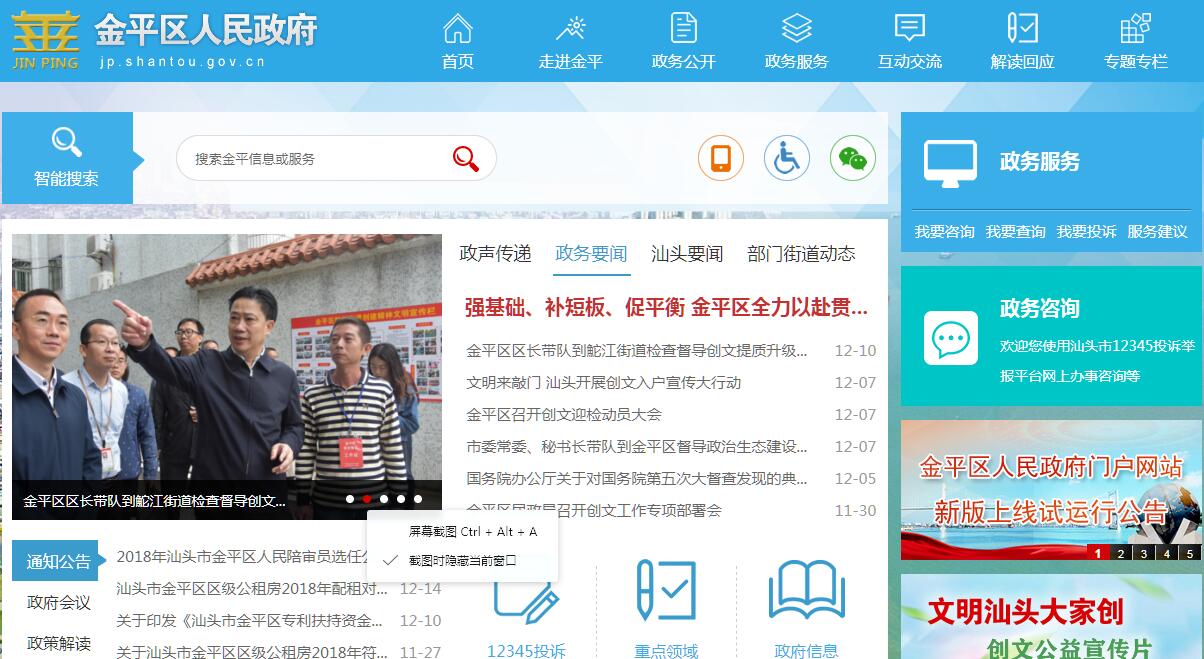Viewport: 1204px width, 659px height.
Task: Open 政务公开 document icon
Action: (x=683, y=28)
